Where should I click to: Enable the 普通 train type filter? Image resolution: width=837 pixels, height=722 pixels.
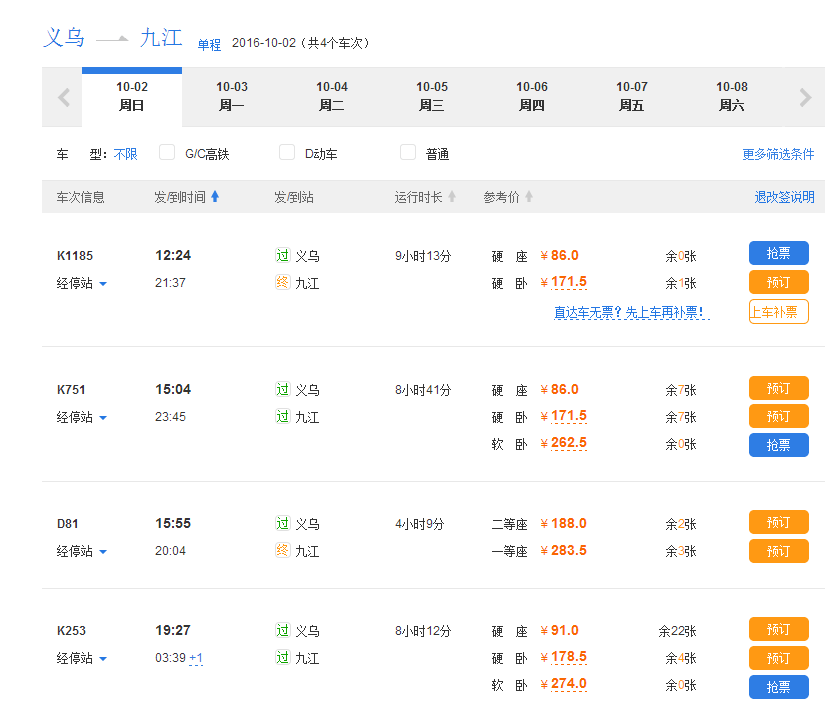[x=408, y=152]
